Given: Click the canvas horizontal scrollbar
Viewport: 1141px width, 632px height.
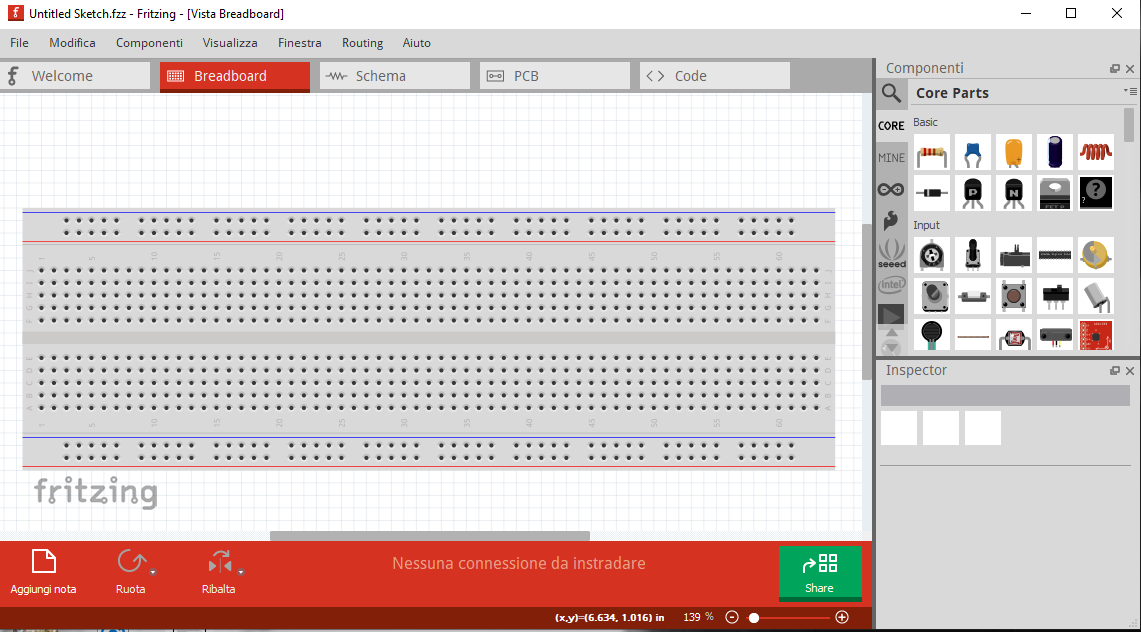Looking at the screenshot, I should tap(430, 536).
